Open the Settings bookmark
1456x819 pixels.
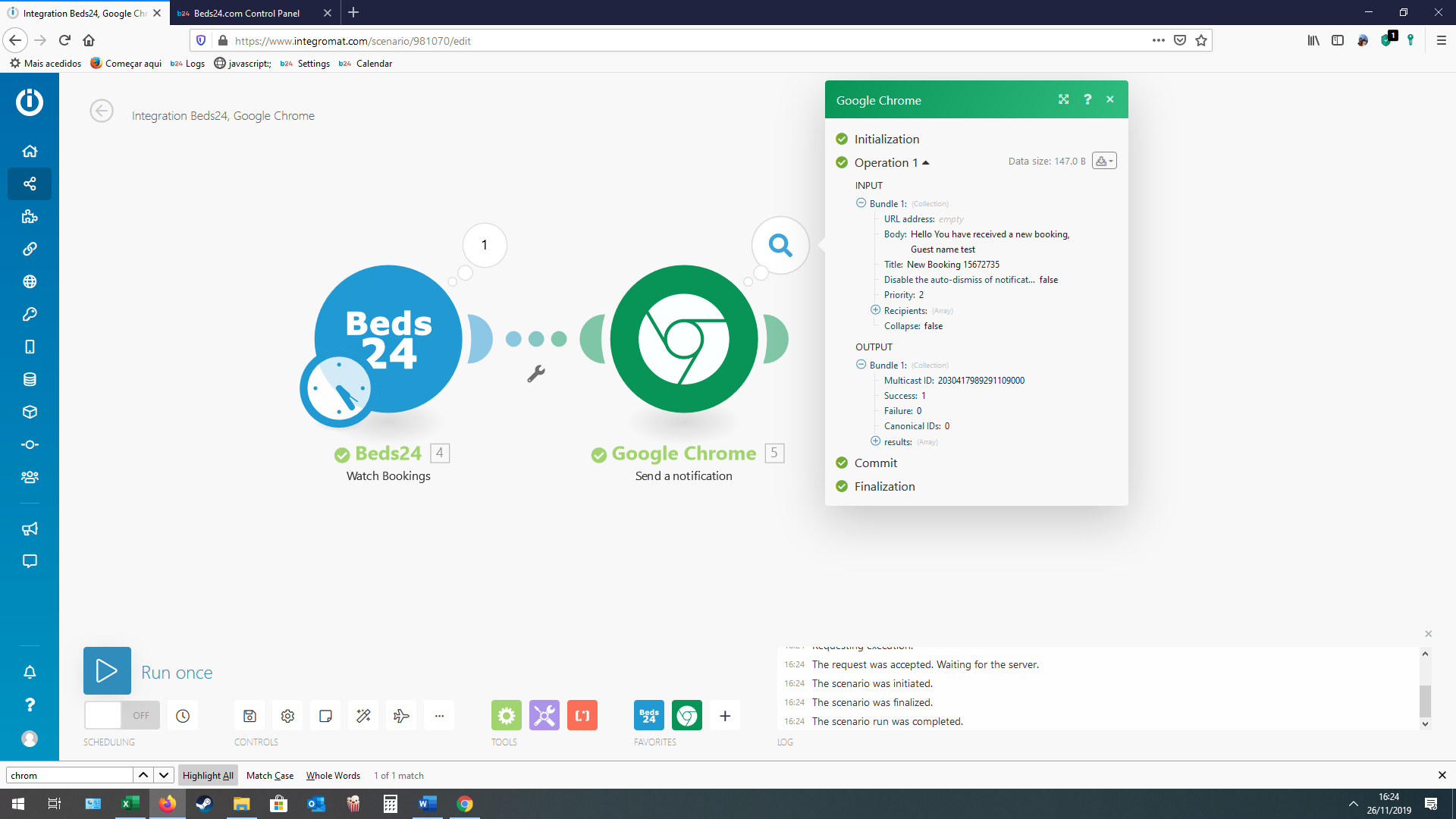click(305, 64)
